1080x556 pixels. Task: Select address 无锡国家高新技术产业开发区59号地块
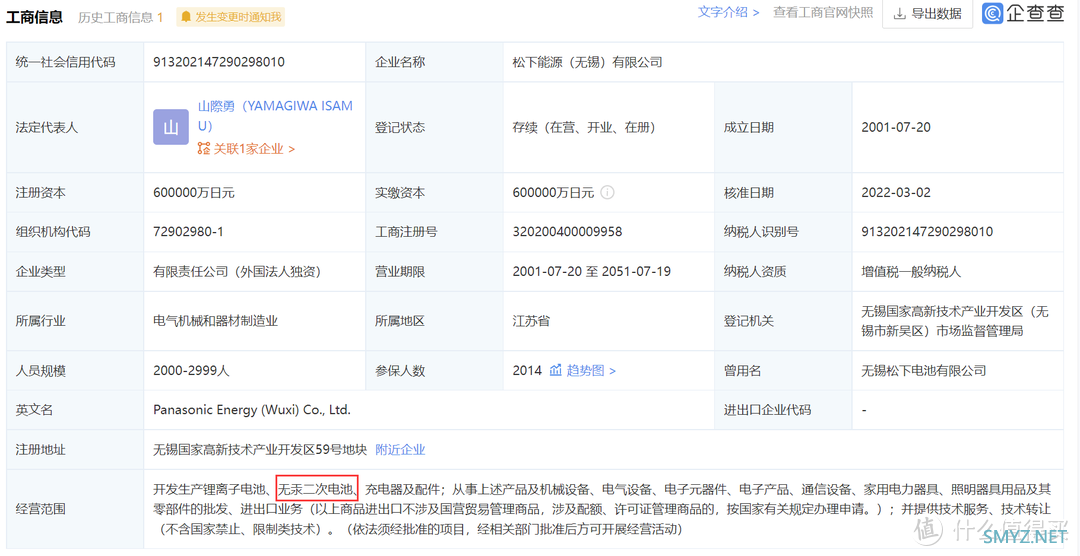point(260,450)
